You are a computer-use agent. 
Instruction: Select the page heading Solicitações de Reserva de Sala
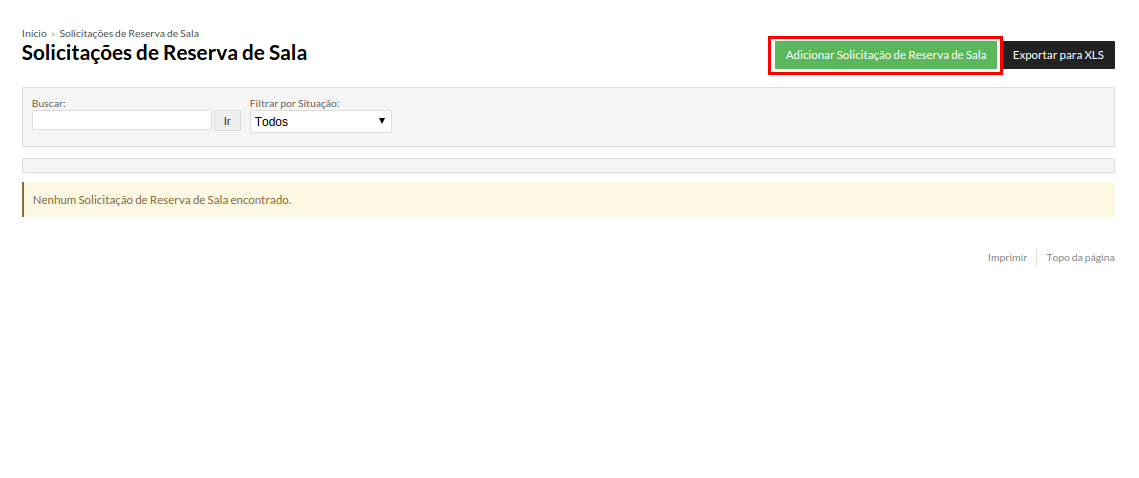click(164, 53)
